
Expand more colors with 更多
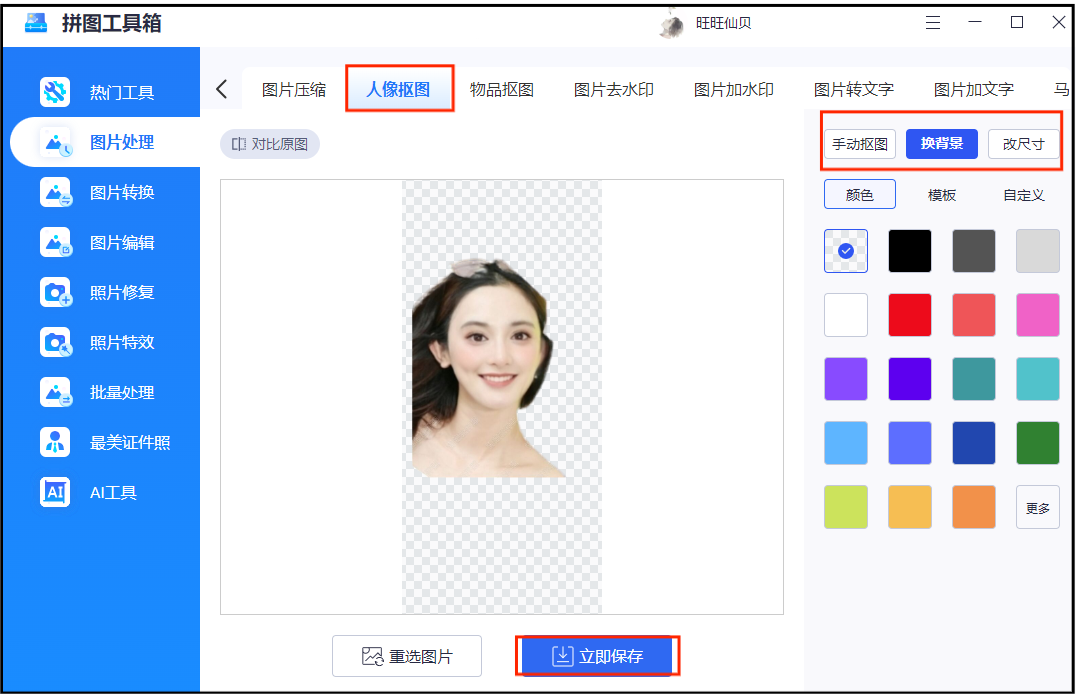tap(1037, 507)
